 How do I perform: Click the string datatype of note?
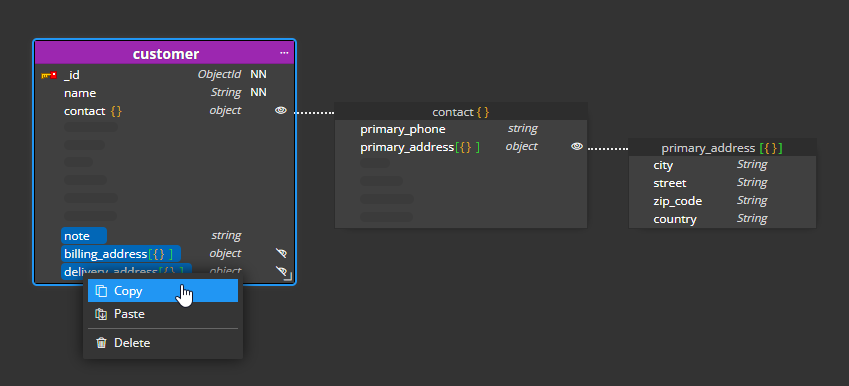[x=226, y=235]
